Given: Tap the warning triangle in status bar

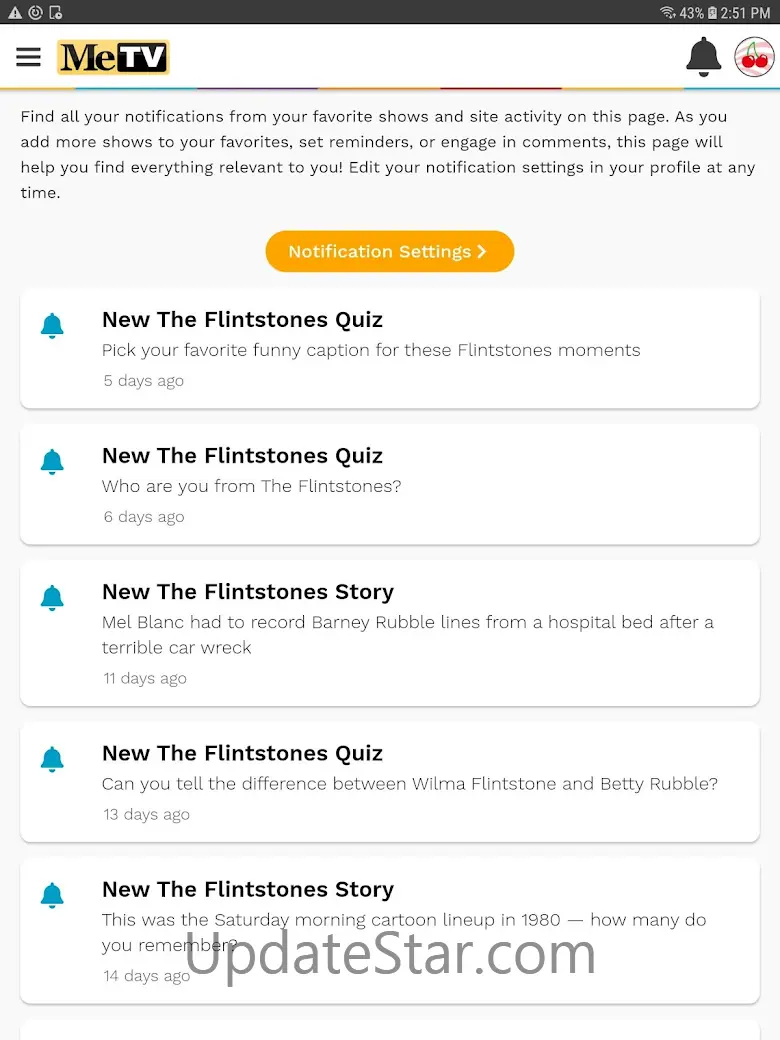Looking at the screenshot, I should click(x=15, y=13).
